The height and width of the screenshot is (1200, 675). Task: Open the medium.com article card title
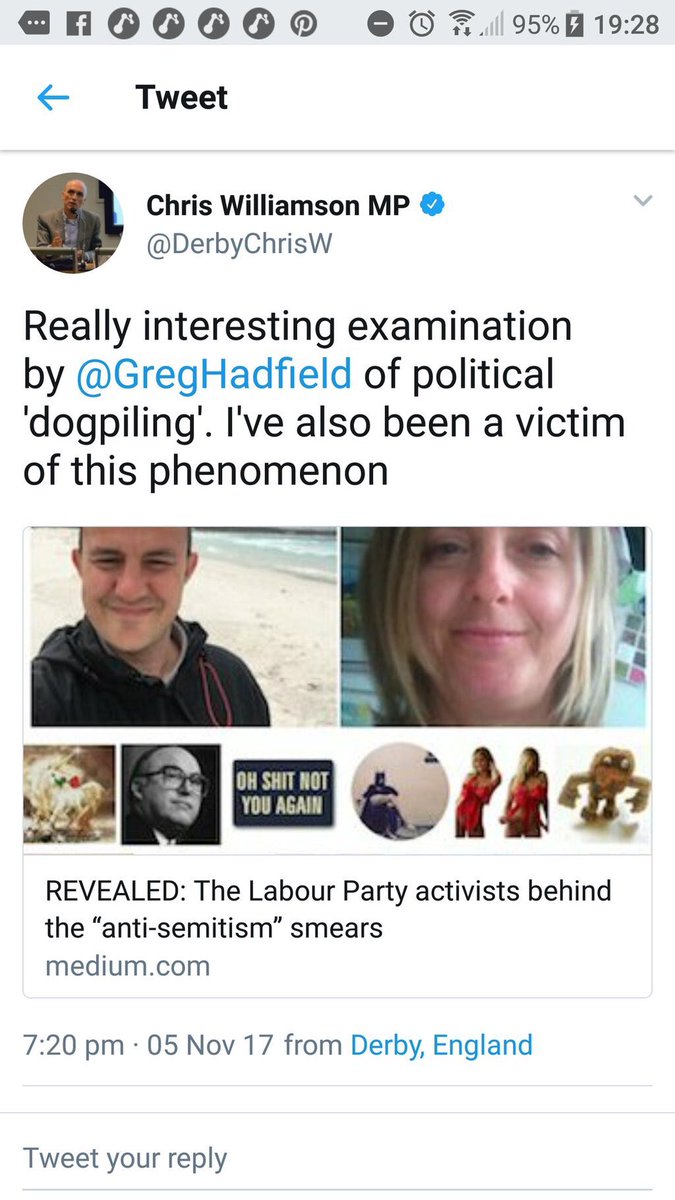(328, 908)
